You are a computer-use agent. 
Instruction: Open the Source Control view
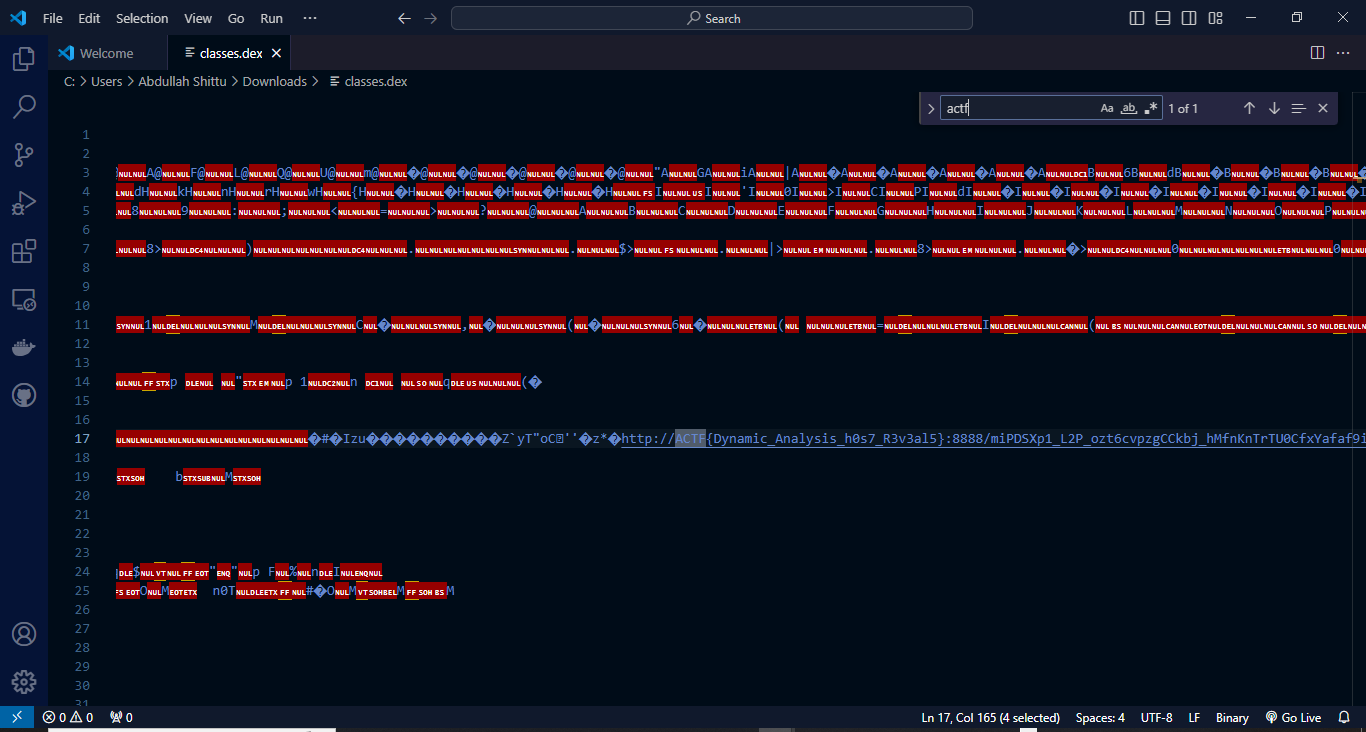(24, 155)
